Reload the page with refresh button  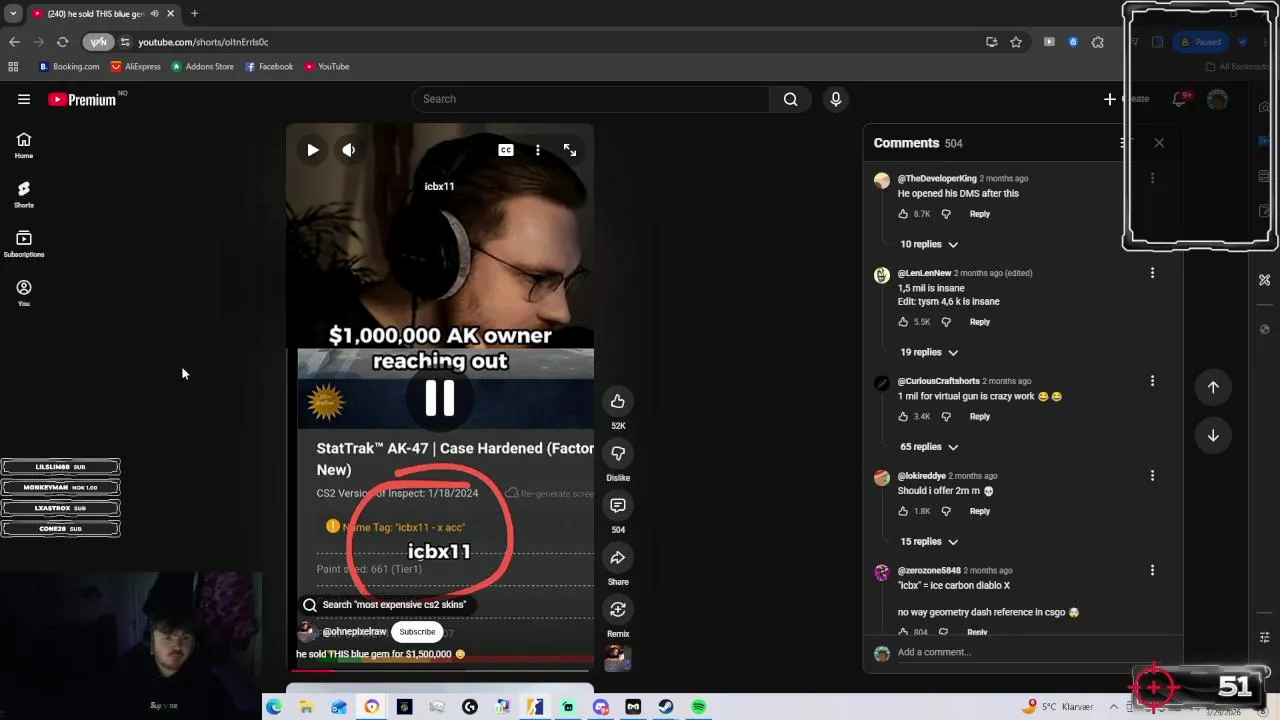(62, 42)
